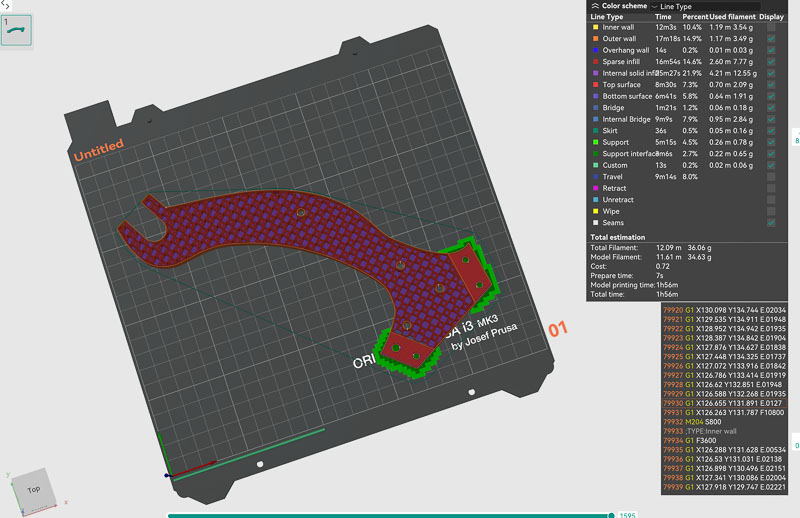
Task: Enable Travel moves display checkbox
Action: click(770, 176)
